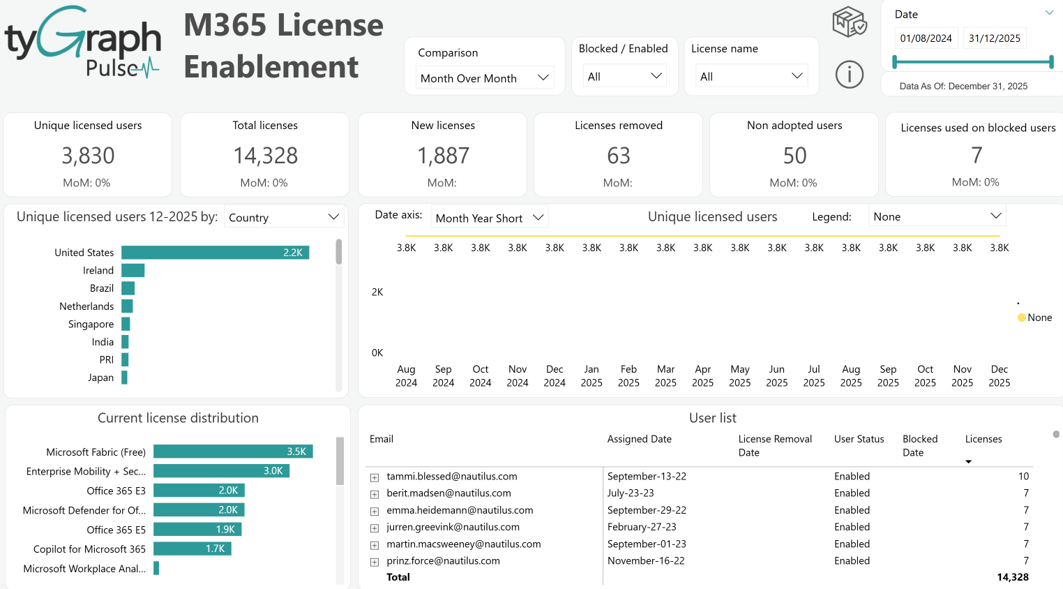The width and height of the screenshot is (1063, 589).
Task: Click the Aug 2024 axis label
Action: click(406, 375)
